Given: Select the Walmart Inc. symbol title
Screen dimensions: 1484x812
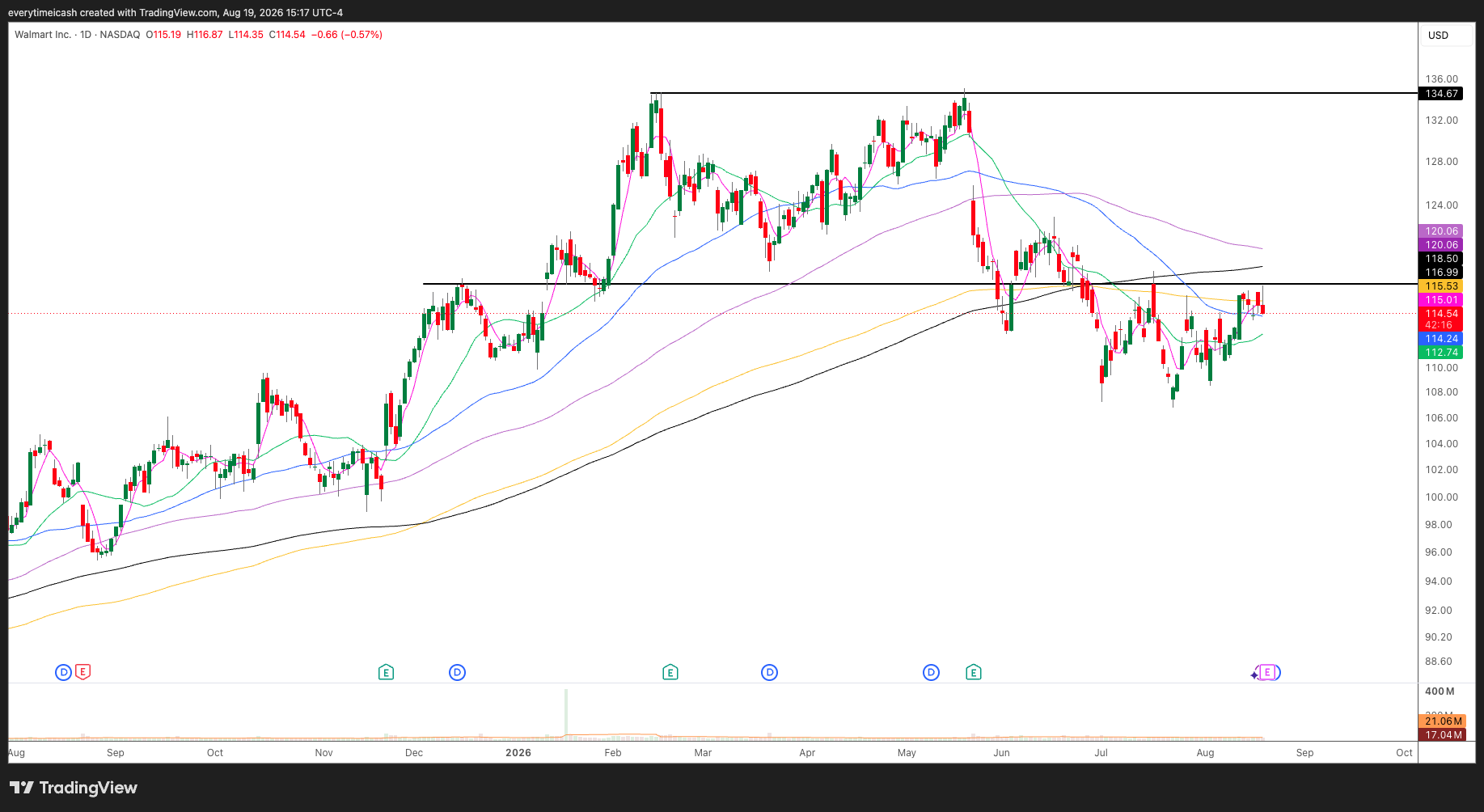Looking at the screenshot, I should click(43, 35).
